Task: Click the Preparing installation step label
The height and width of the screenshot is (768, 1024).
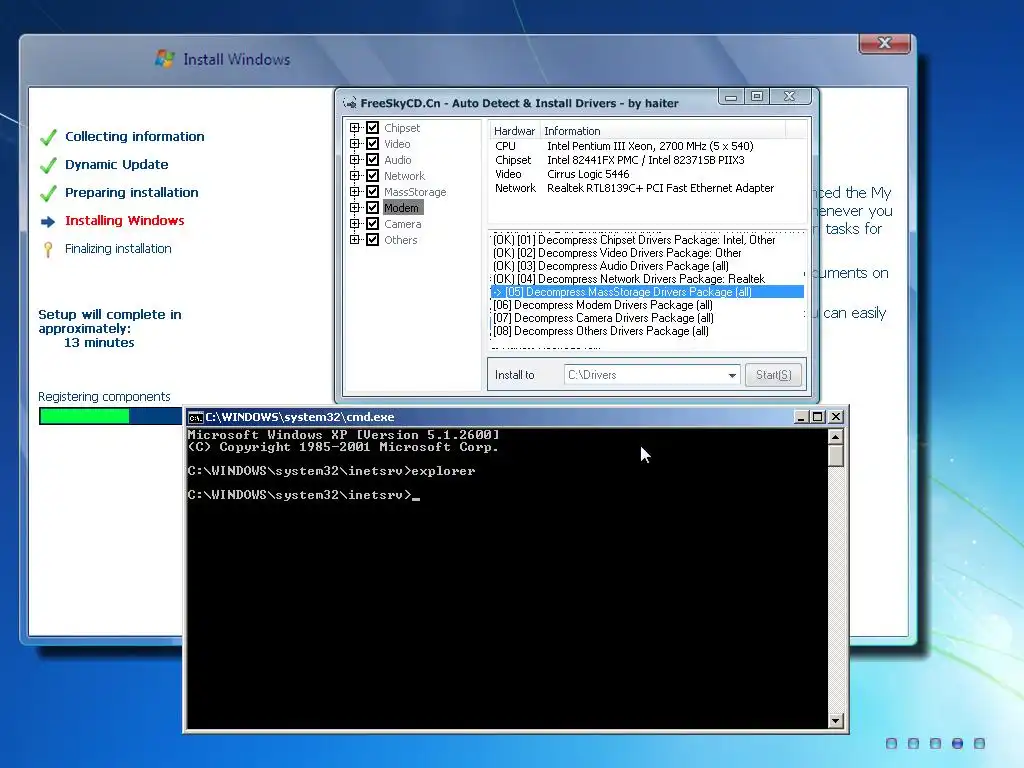Action: click(131, 193)
